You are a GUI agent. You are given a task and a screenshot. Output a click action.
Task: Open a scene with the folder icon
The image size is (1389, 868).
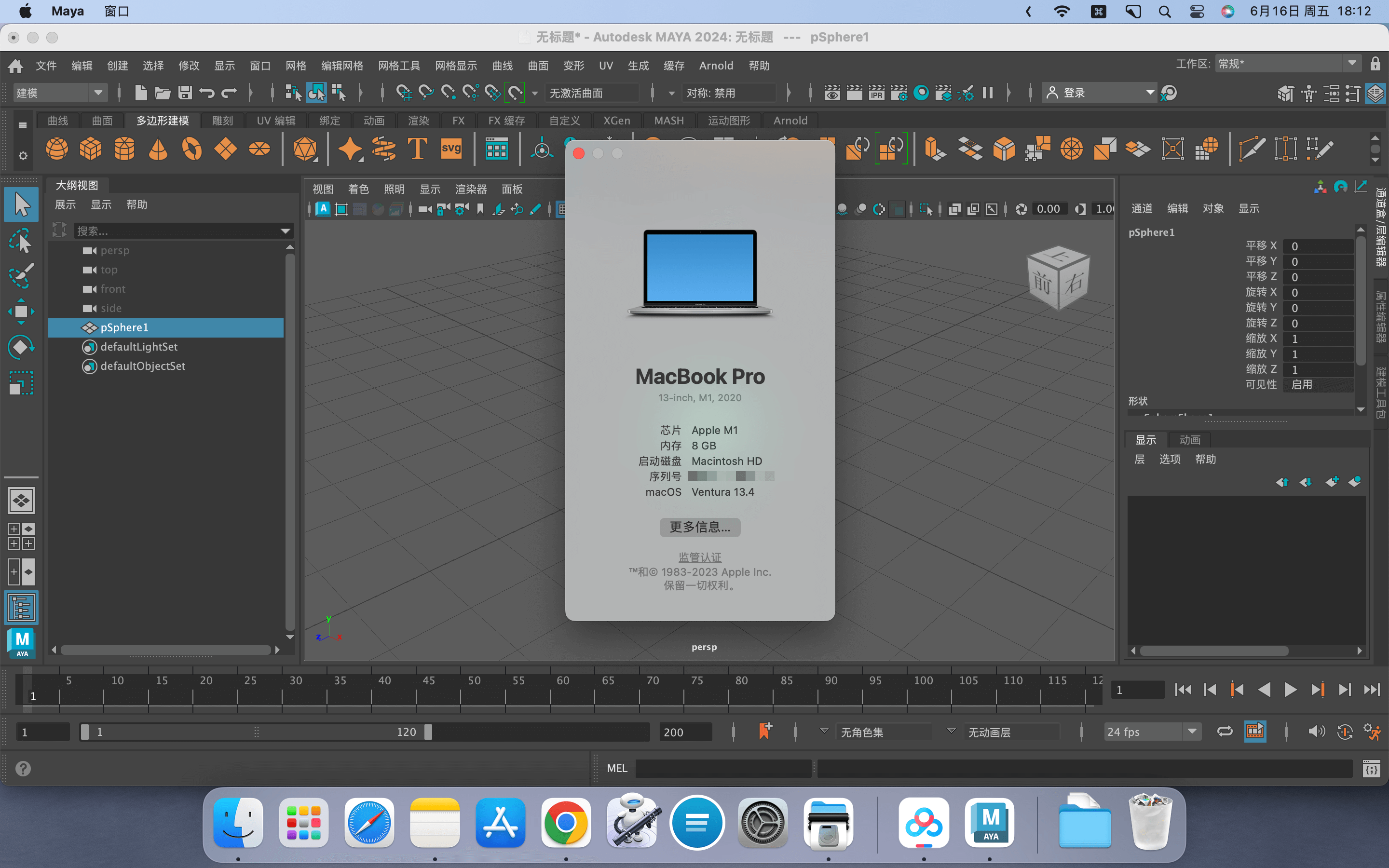click(163, 93)
